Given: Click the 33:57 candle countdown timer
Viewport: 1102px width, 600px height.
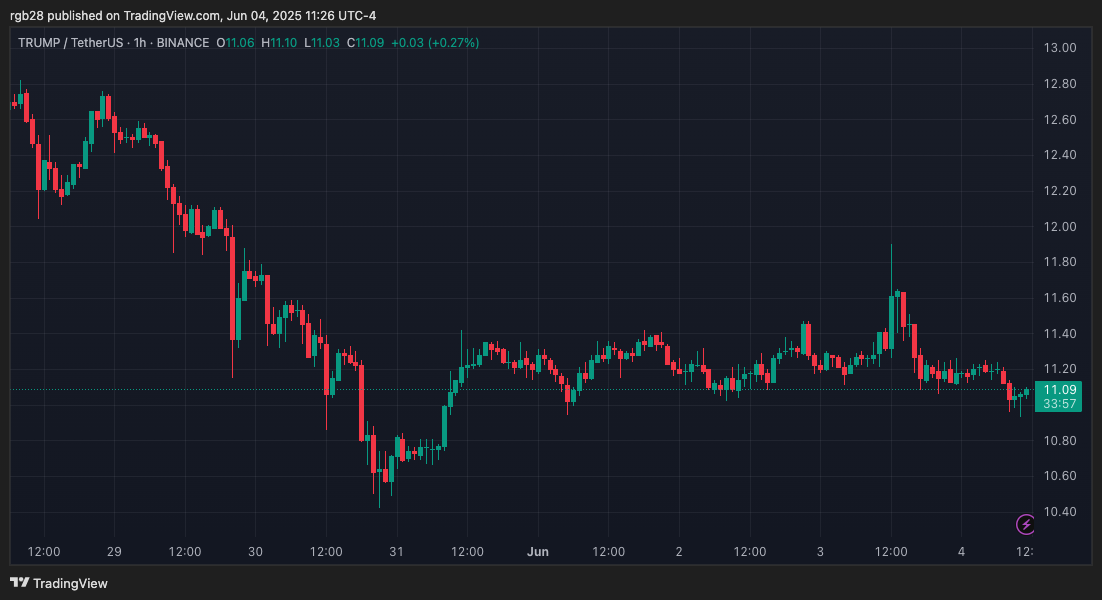Looking at the screenshot, I should (x=1058, y=404).
